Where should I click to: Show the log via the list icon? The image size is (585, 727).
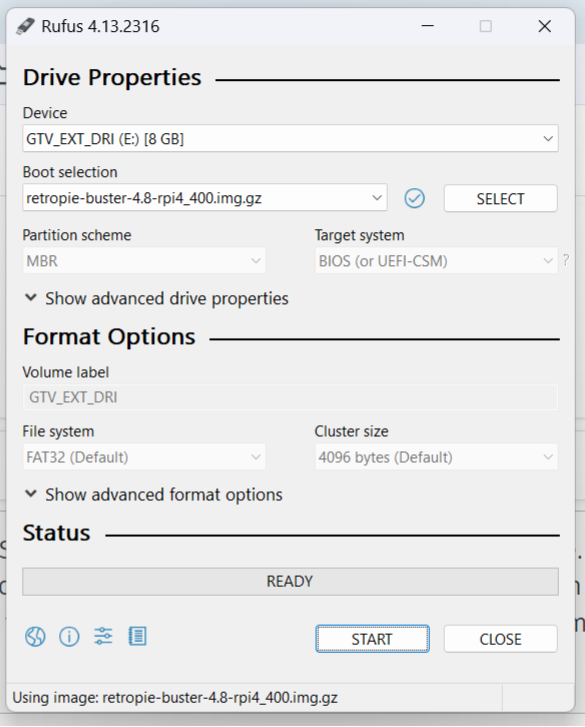pos(137,637)
